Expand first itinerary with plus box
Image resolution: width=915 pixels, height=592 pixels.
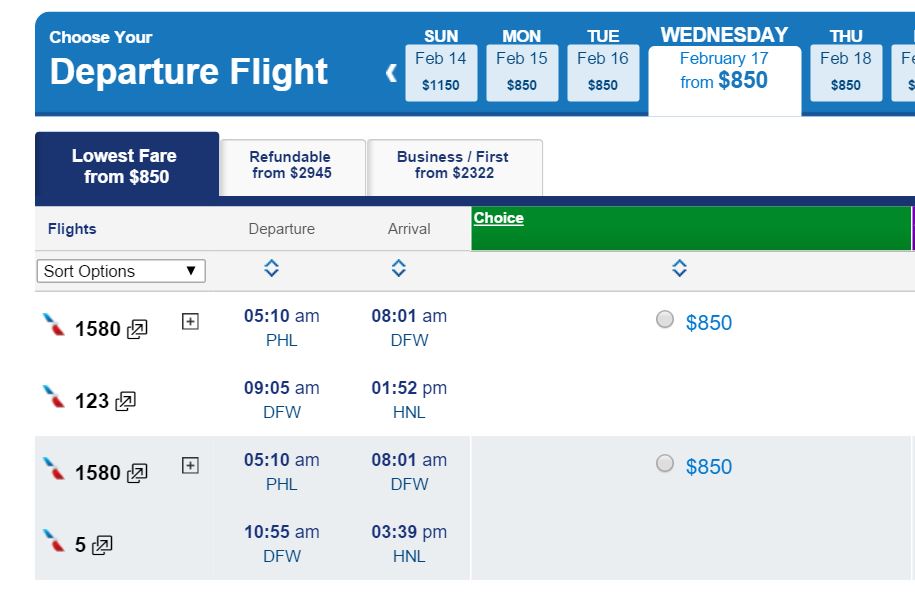click(x=190, y=321)
